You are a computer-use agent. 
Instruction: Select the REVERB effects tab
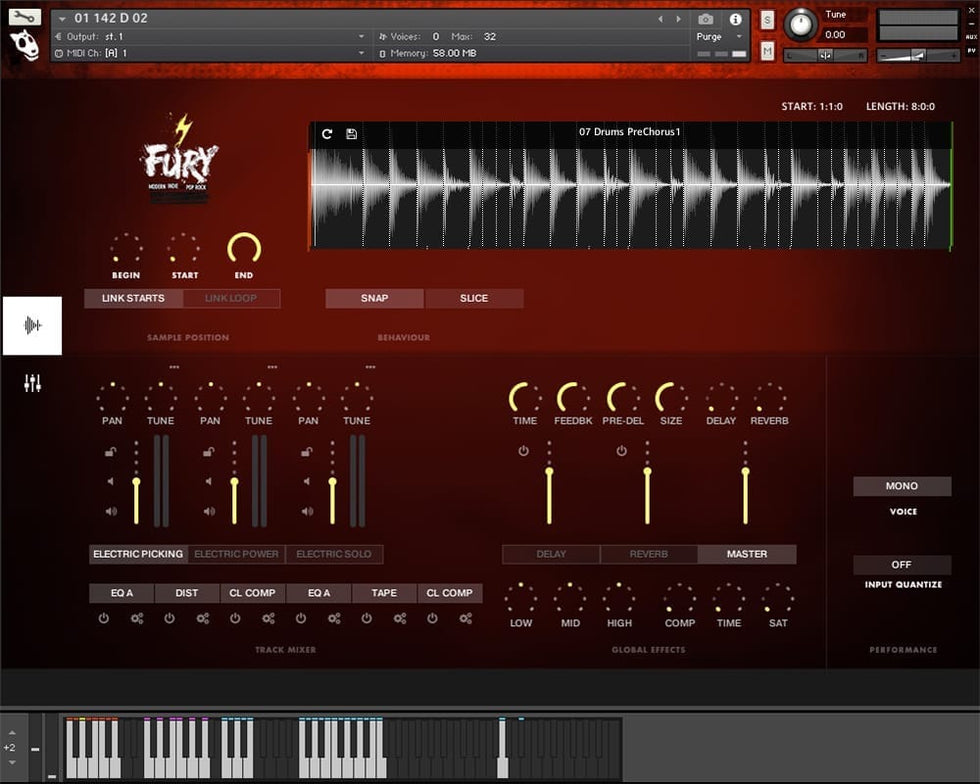pos(649,554)
